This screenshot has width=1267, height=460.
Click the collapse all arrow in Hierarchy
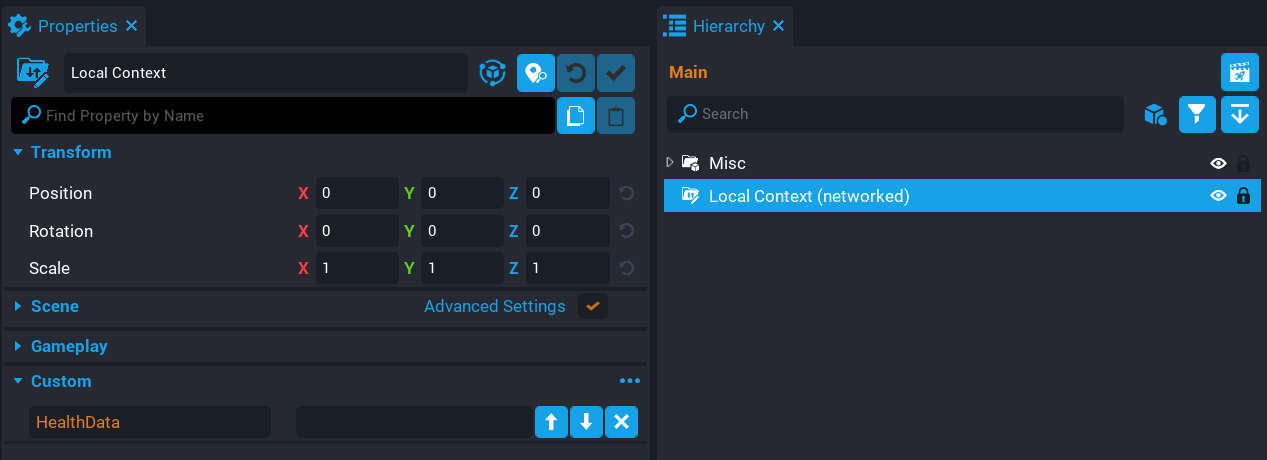click(1239, 114)
